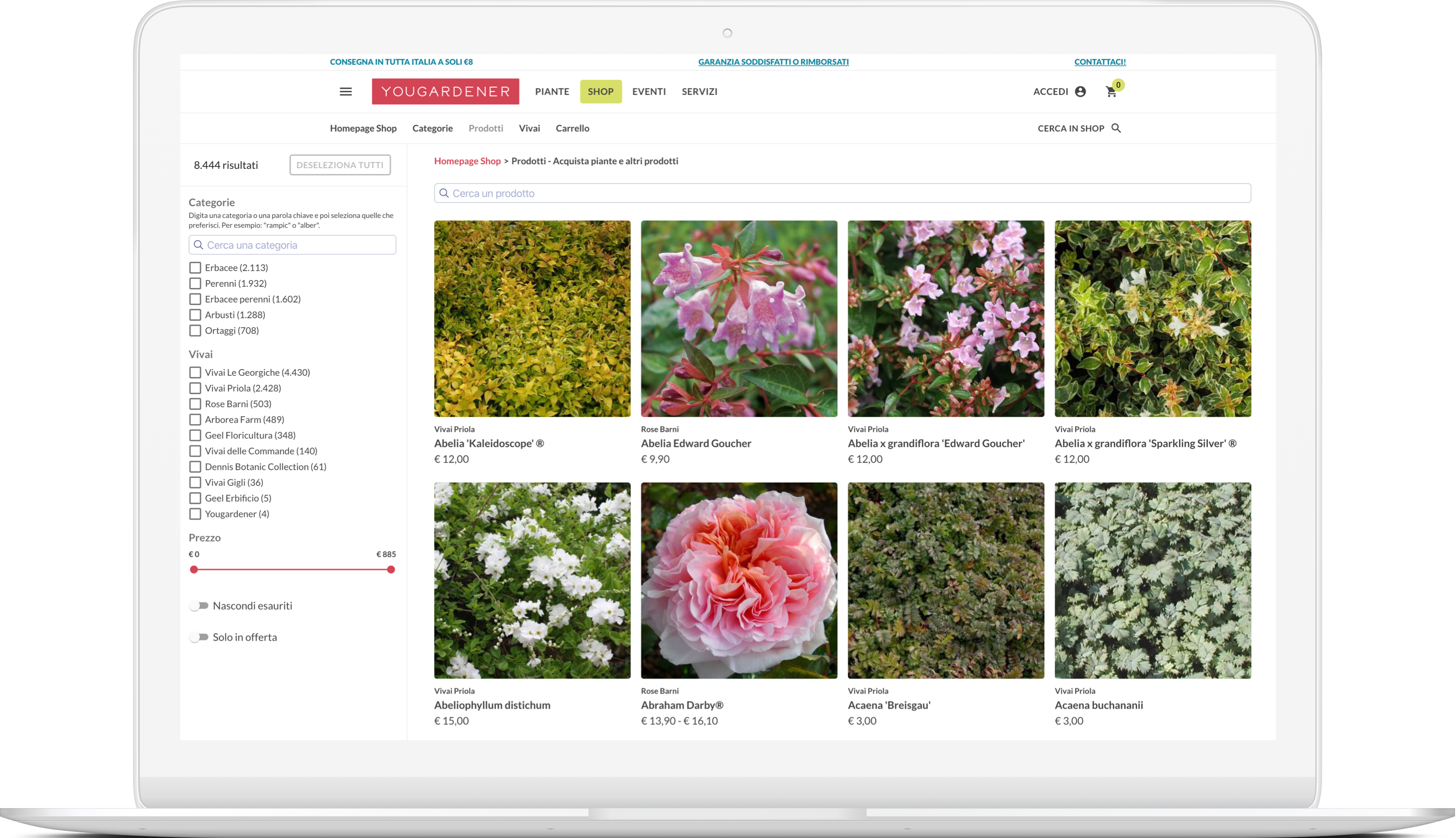The width and height of the screenshot is (1456, 838).
Task: Open the hamburger navigation menu
Action: [x=346, y=91]
